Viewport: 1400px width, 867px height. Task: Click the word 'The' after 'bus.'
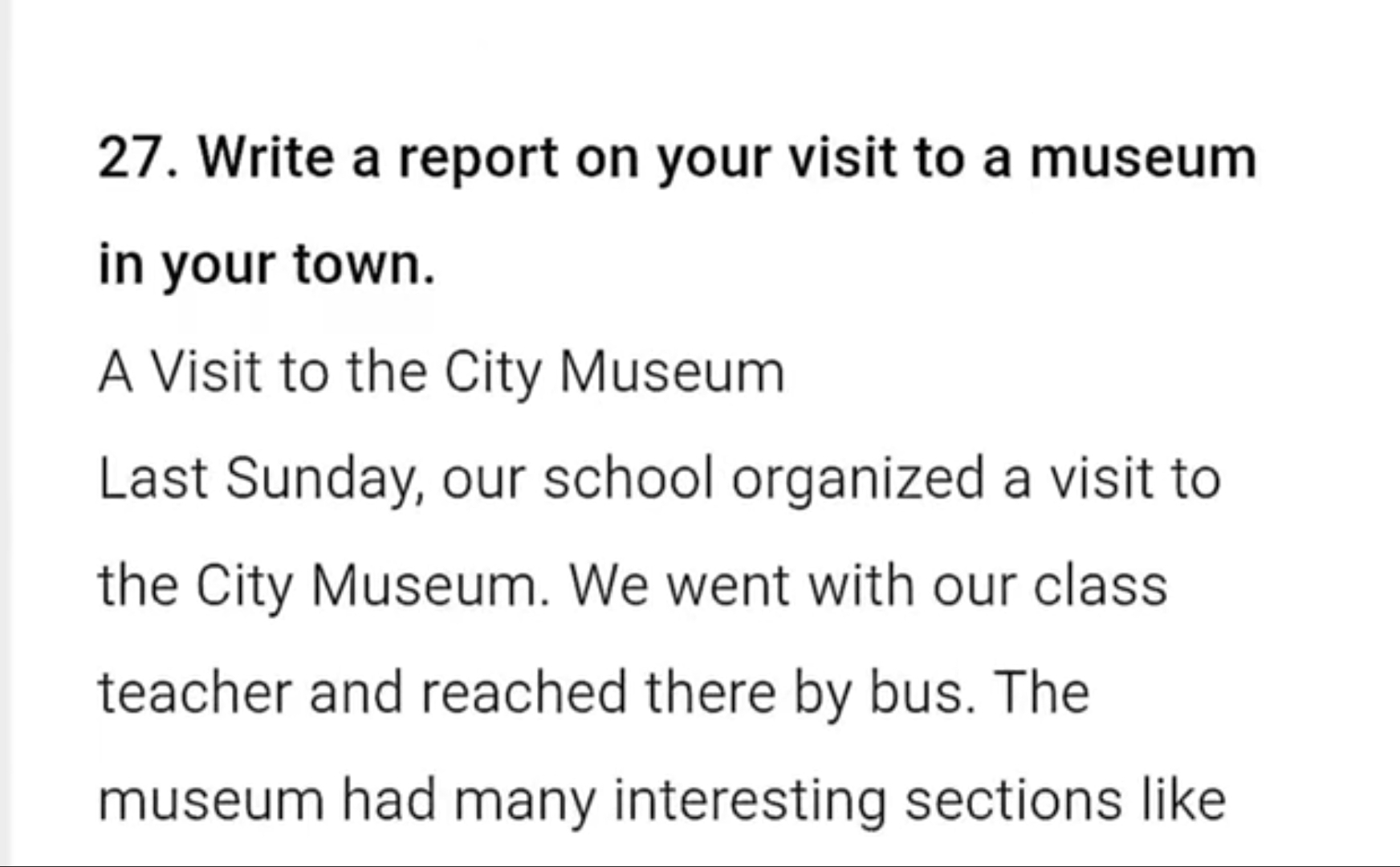tap(1042, 692)
